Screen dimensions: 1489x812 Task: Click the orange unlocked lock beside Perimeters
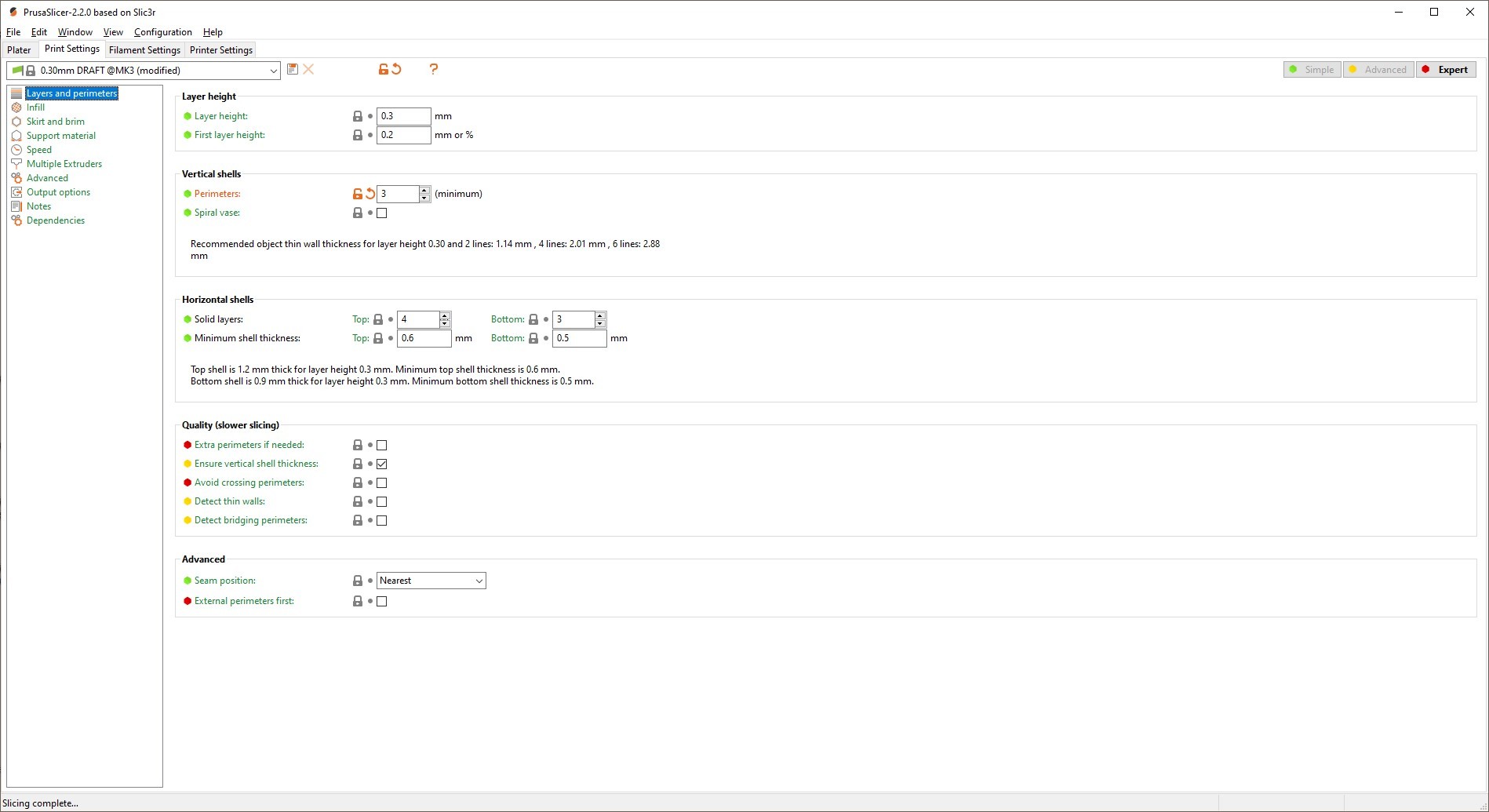coord(358,194)
